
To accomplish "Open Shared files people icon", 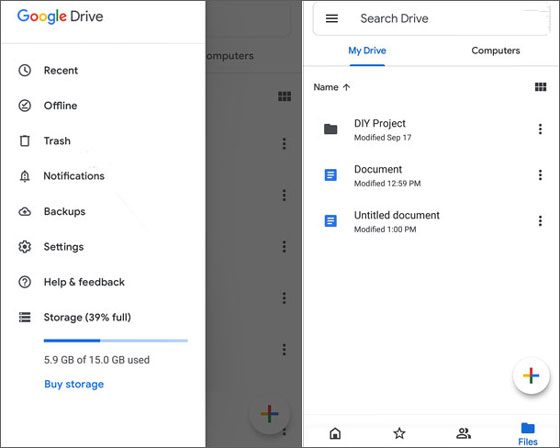I will click(463, 433).
